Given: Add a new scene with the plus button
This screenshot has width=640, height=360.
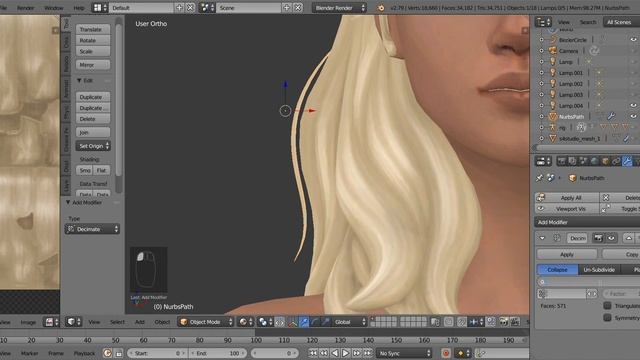Looking at the screenshot, I should click(x=287, y=8).
